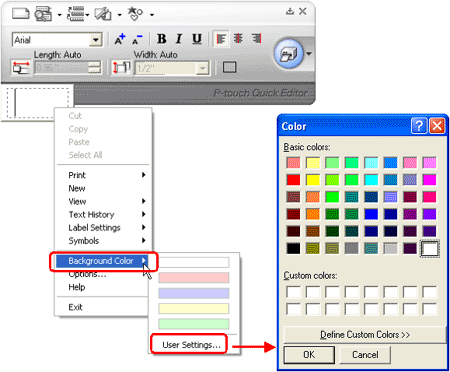Choose Help from the context menu
The height and width of the screenshot is (372, 450).
pyautogui.click(x=103, y=287)
